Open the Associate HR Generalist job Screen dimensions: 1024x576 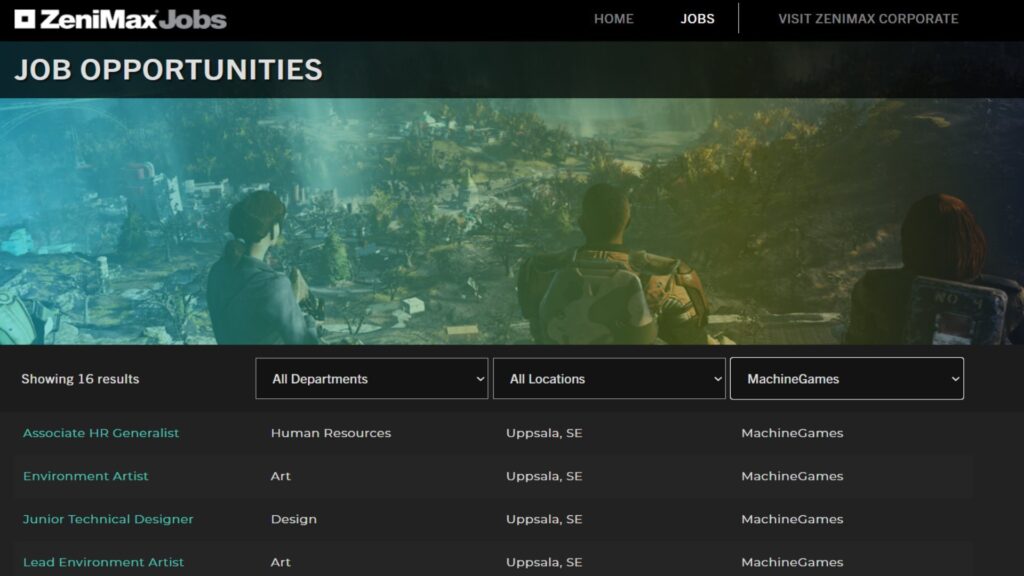click(x=101, y=433)
